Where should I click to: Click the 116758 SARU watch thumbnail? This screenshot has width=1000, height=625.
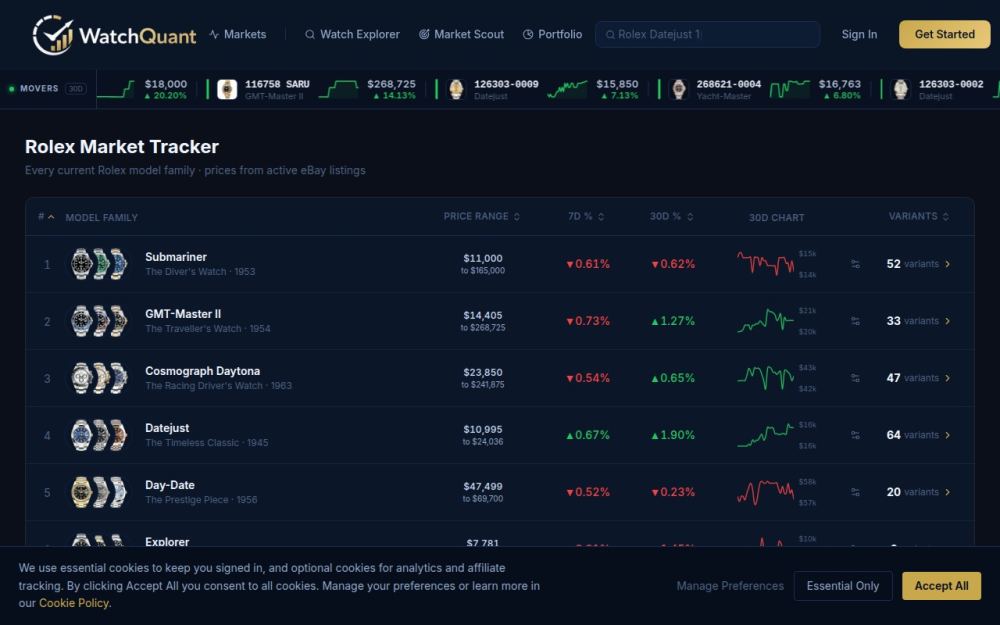(227, 89)
